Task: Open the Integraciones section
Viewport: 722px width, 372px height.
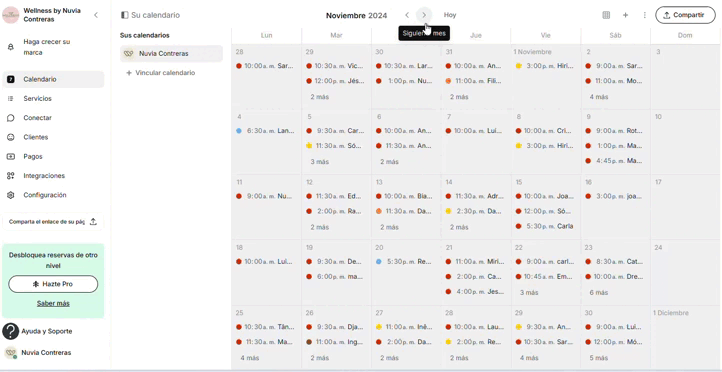Action: (x=53, y=176)
